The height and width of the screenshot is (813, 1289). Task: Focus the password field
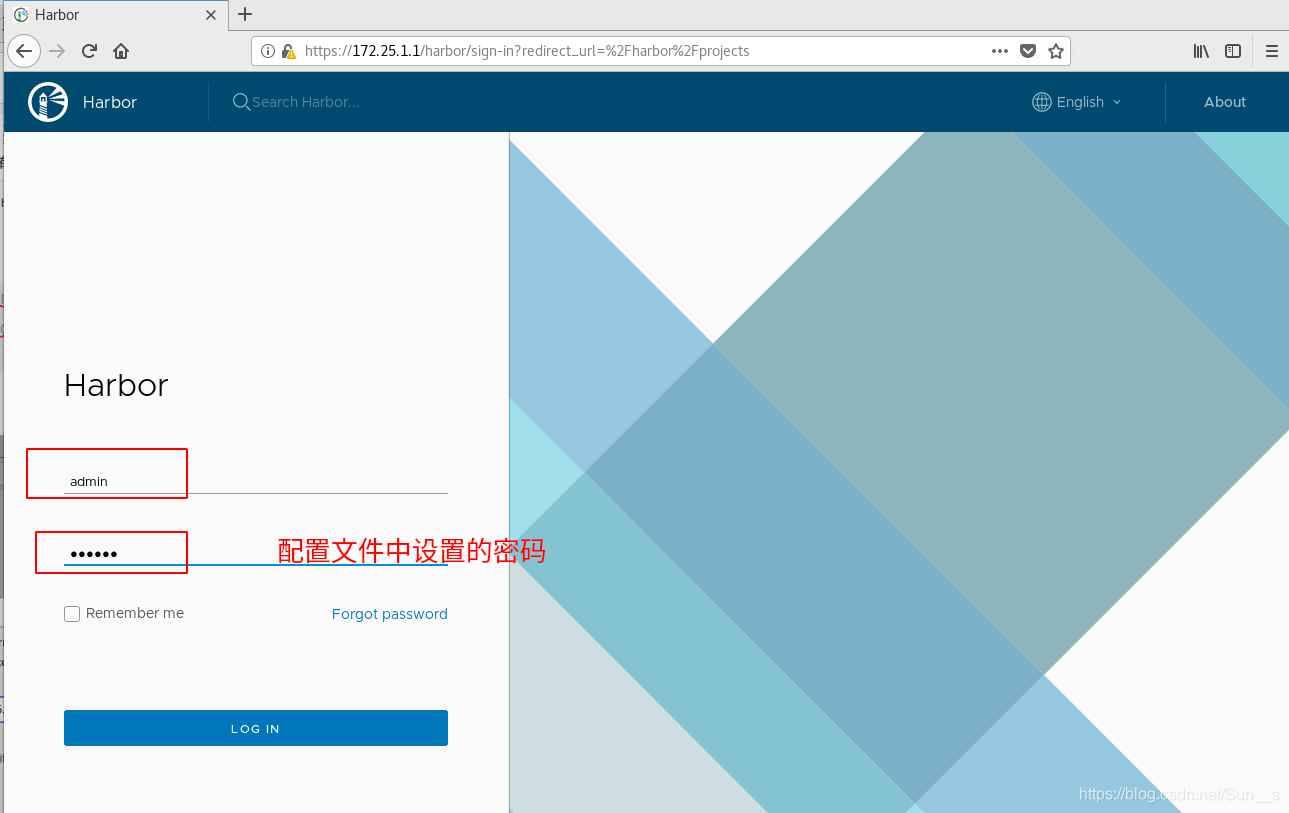point(256,553)
